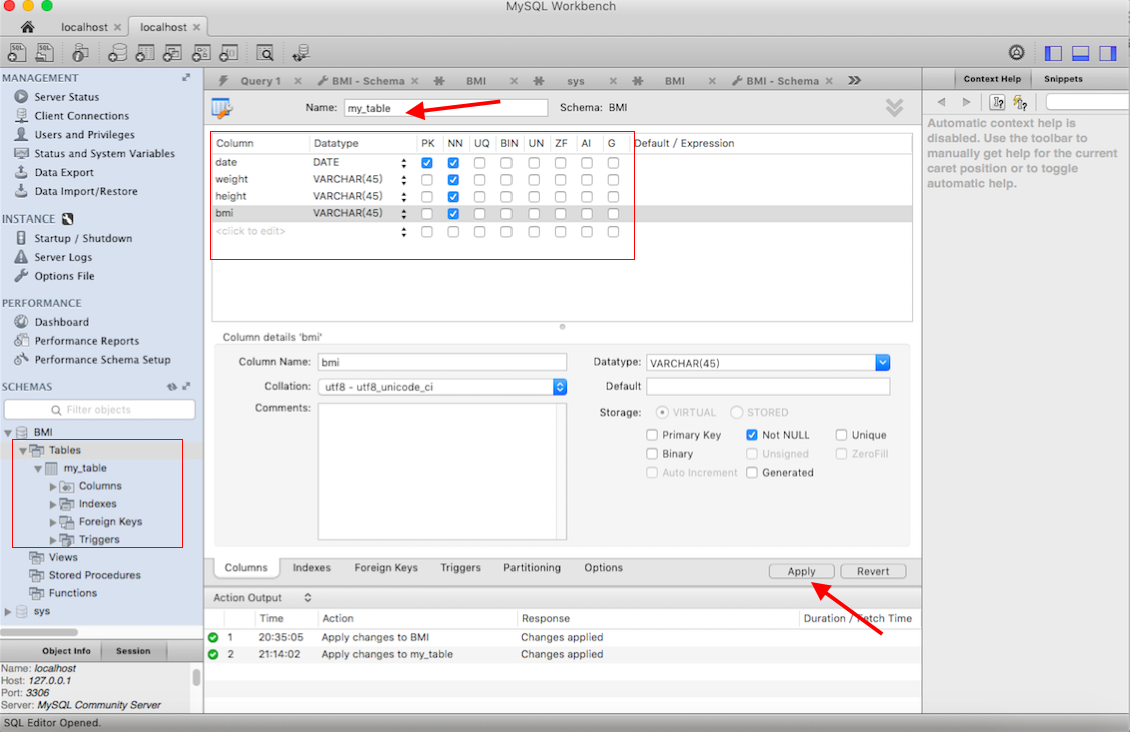
Task: Switch to the Indexes tab
Action: tap(311, 568)
